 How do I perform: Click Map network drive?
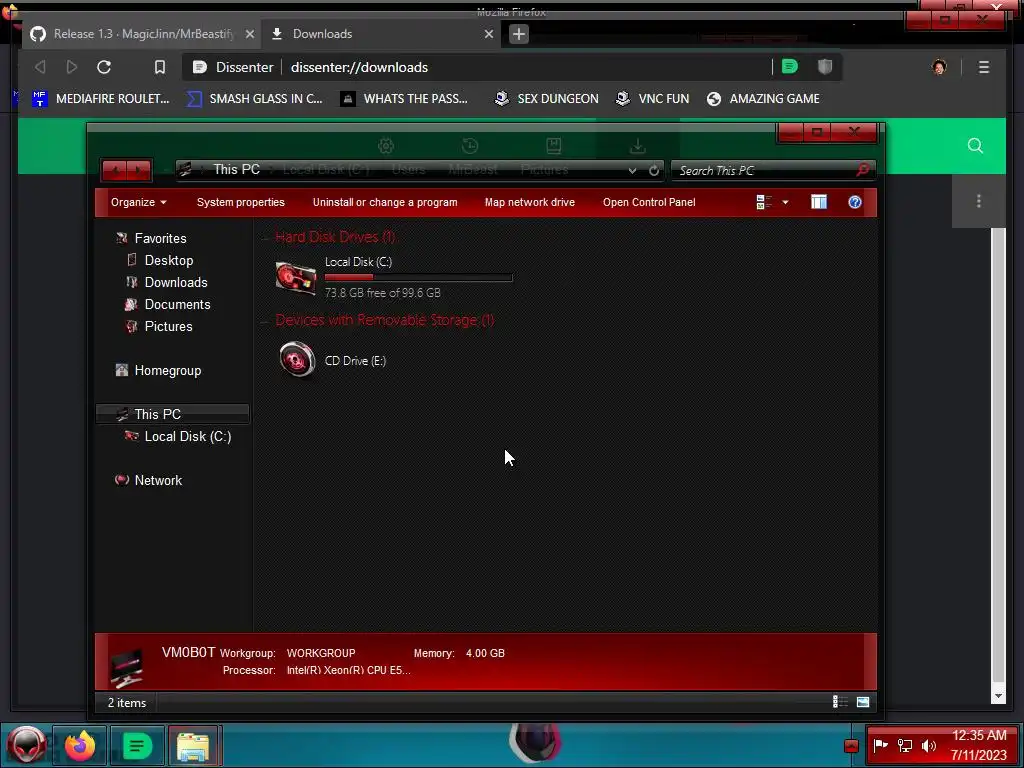click(530, 202)
